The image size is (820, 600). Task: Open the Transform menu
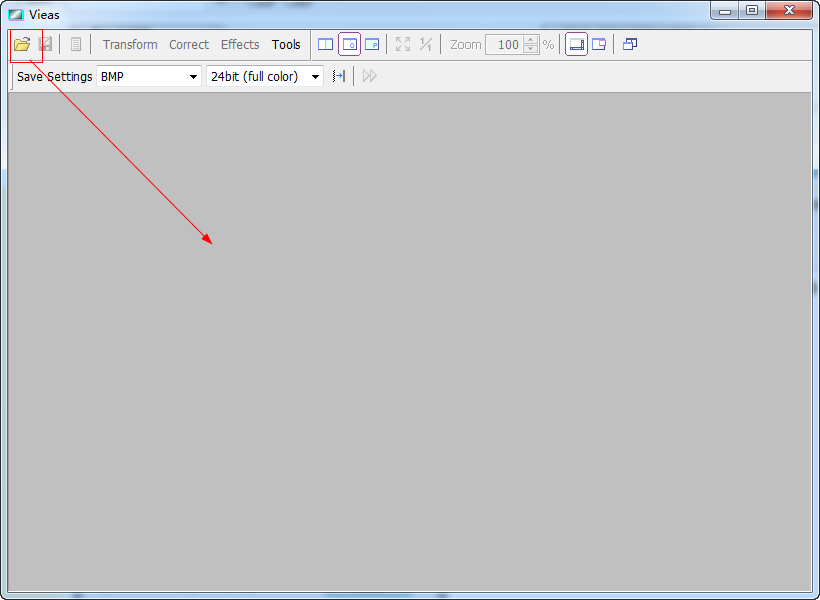click(x=130, y=44)
